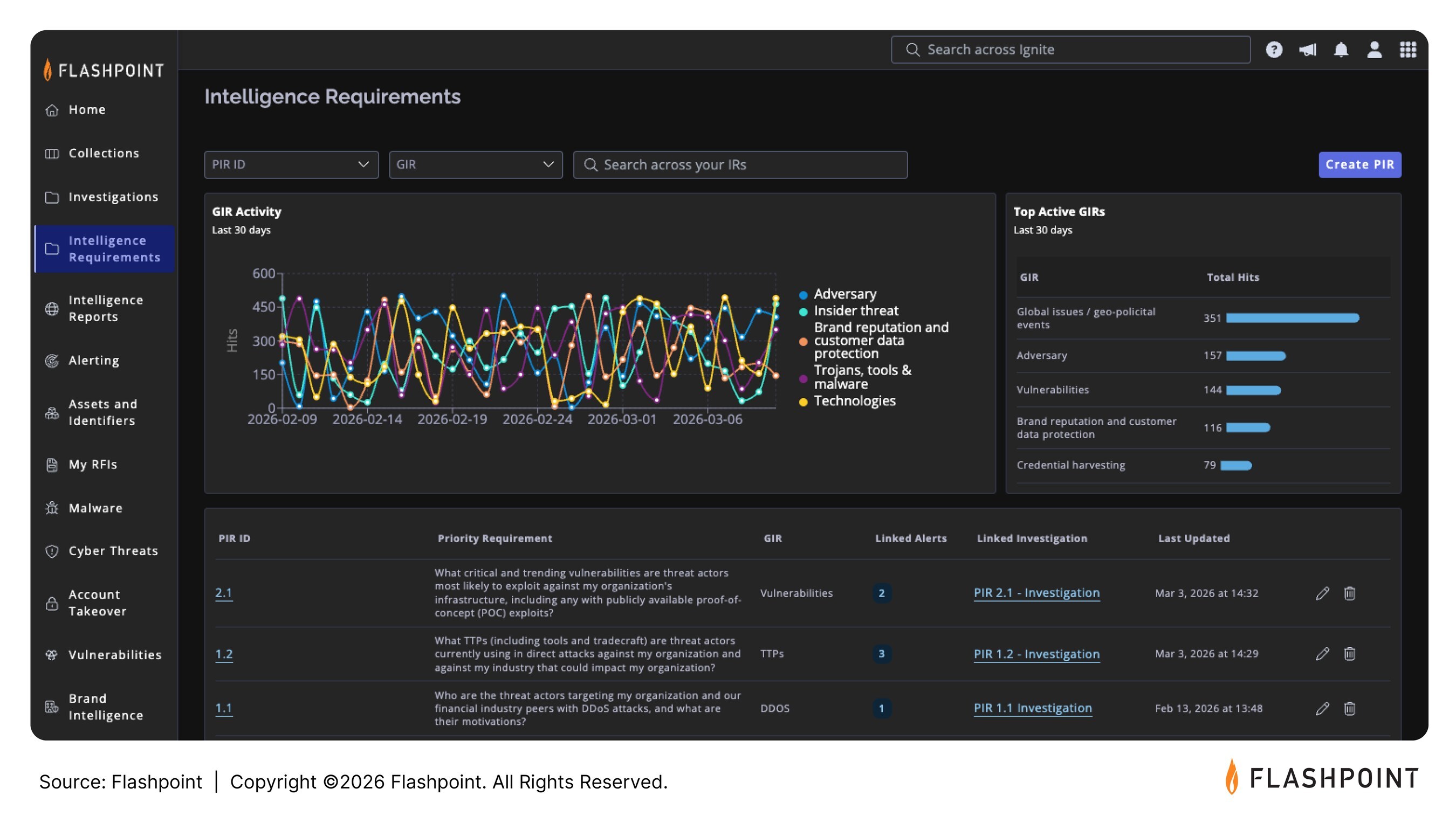Open Malware from the sidebar menu
The image size is (1456, 823).
[x=95, y=508]
